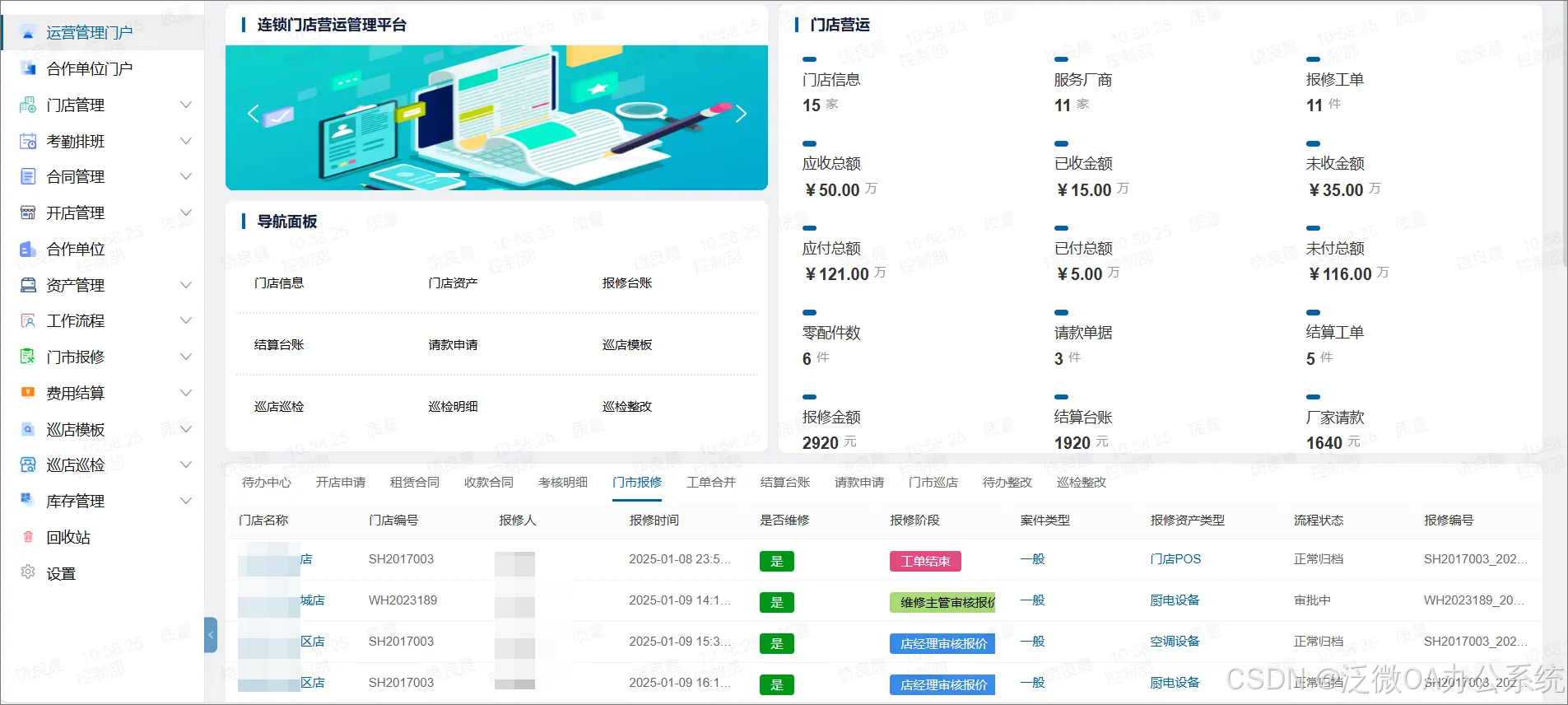Screen dimensions: 1568x705
Task: Expand 资产管理 menu chevron
Action: pos(186,285)
